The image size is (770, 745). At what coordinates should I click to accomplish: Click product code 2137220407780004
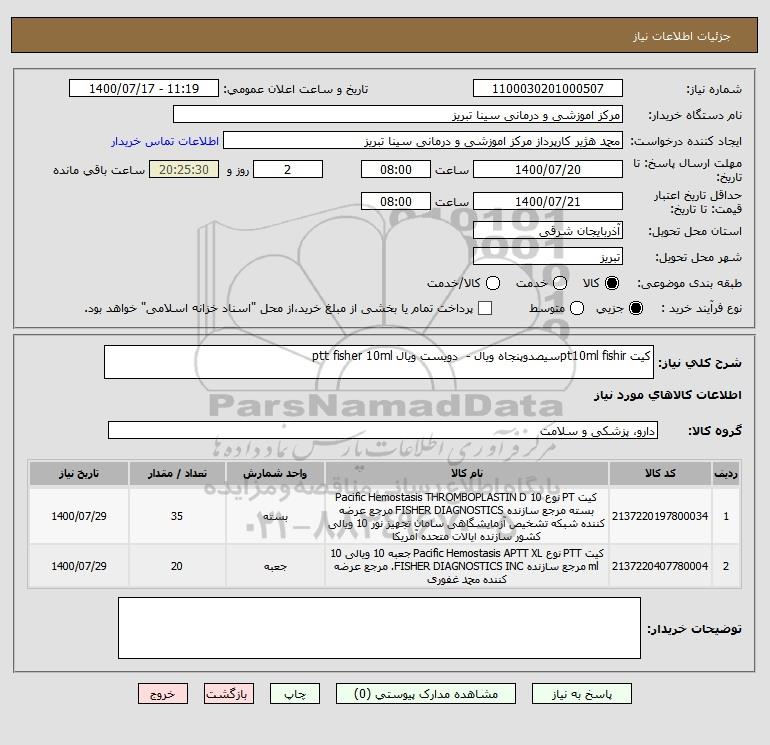pyautogui.click(x=660, y=566)
